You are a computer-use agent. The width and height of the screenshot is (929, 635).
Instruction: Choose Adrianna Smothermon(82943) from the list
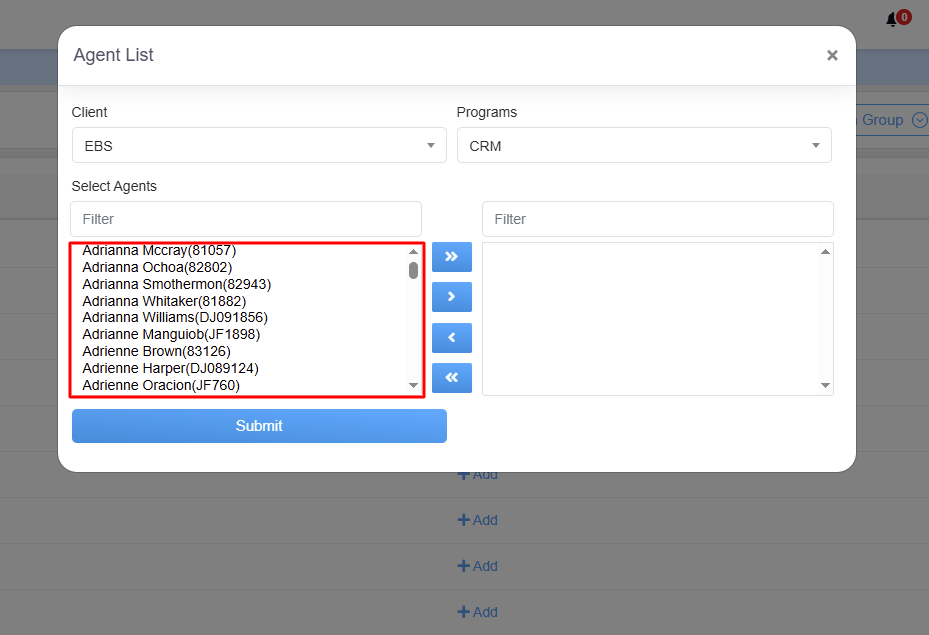coord(176,284)
